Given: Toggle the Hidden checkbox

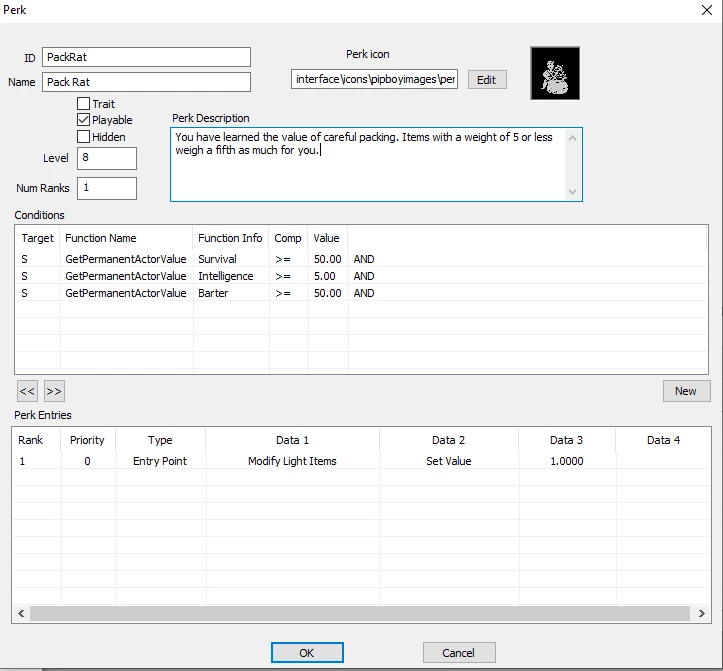Looking at the screenshot, I should [83, 137].
